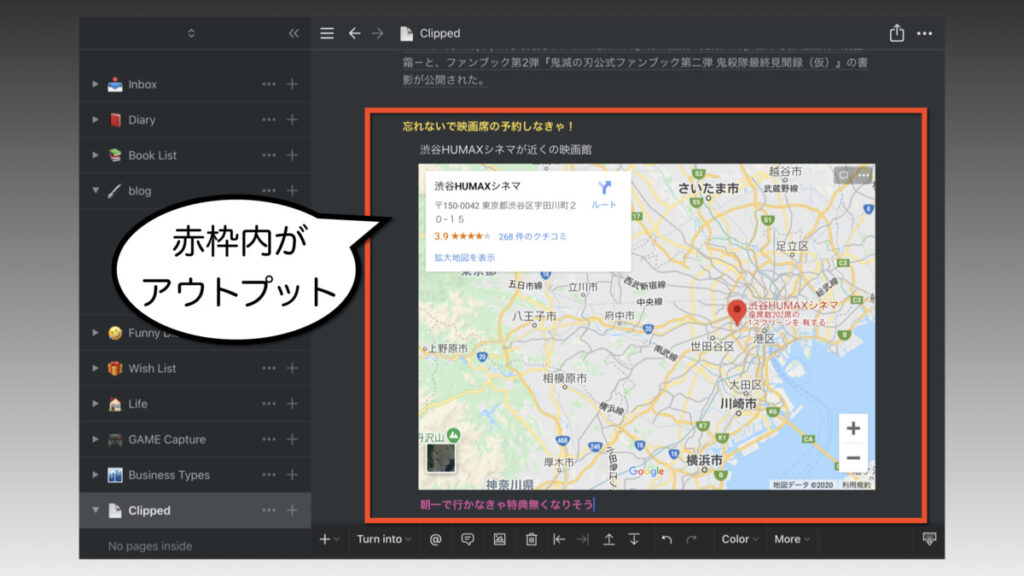Open the Life page
This screenshot has height=576, width=1024.
pyautogui.click(x=138, y=404)
